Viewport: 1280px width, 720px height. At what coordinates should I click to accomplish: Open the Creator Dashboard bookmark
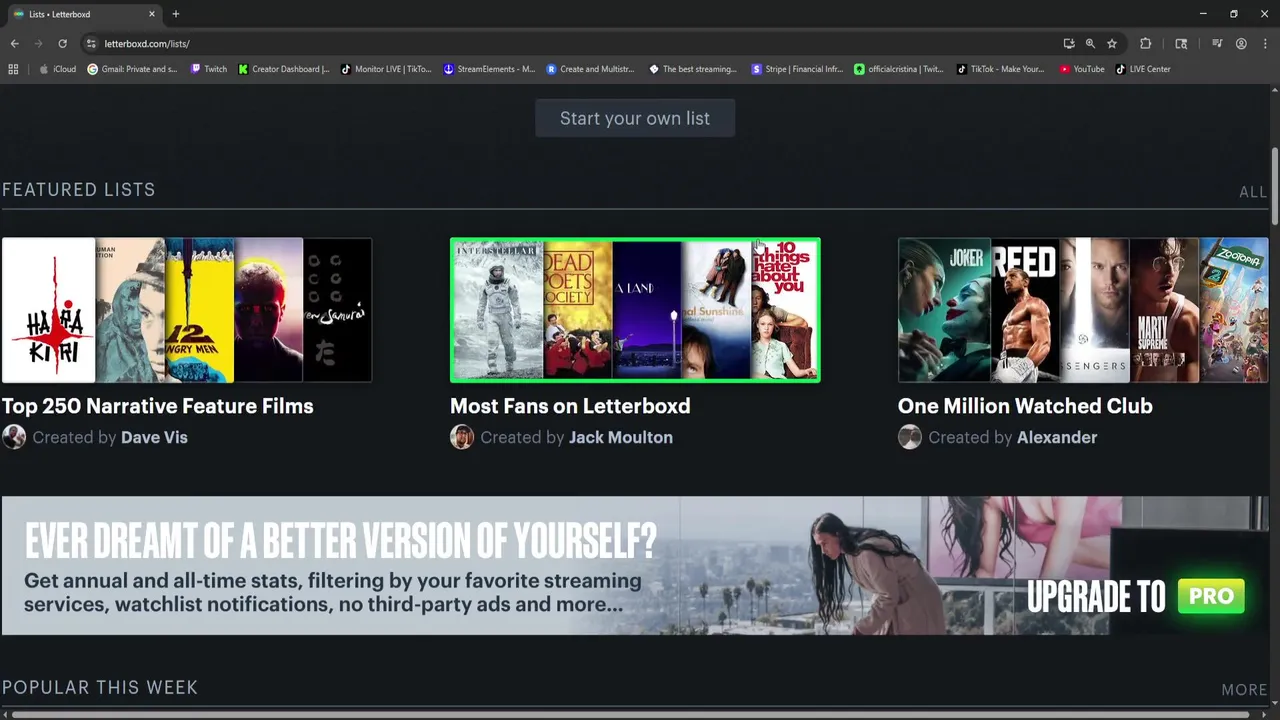coord(284,69)
